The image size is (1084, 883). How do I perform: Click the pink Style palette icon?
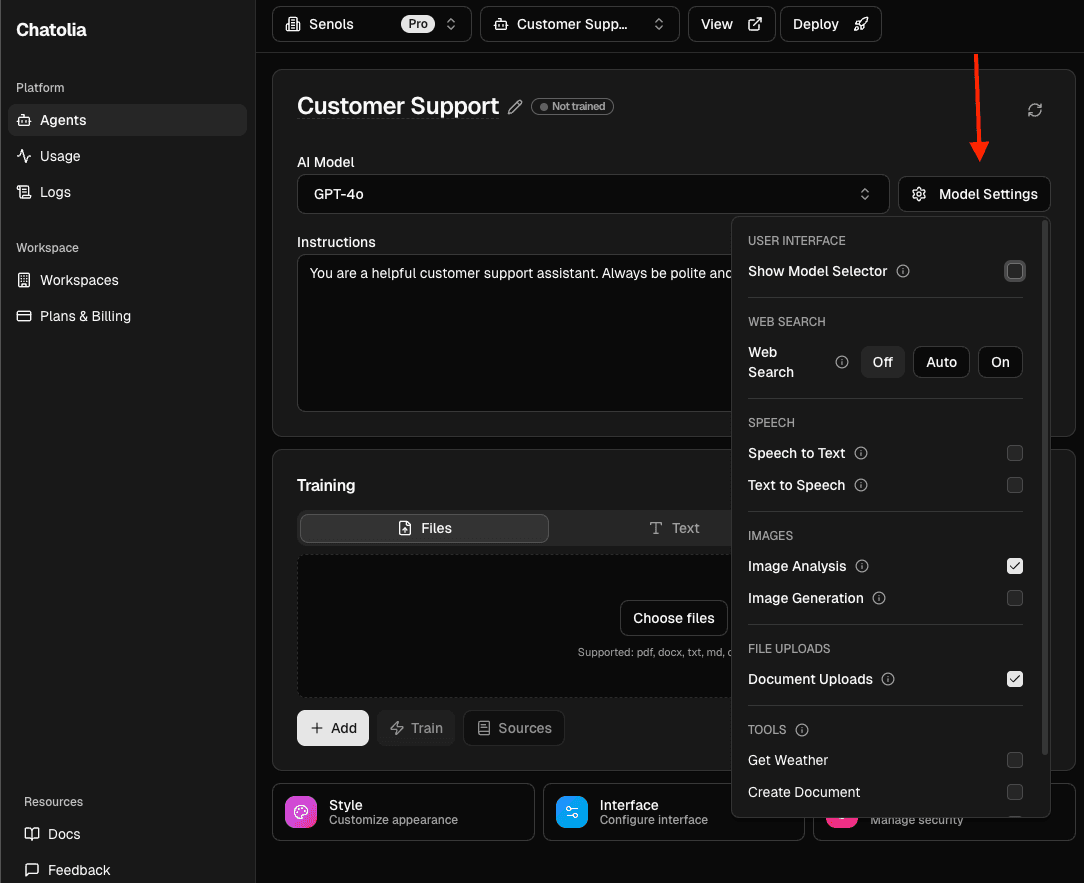[x=301, y=812]
